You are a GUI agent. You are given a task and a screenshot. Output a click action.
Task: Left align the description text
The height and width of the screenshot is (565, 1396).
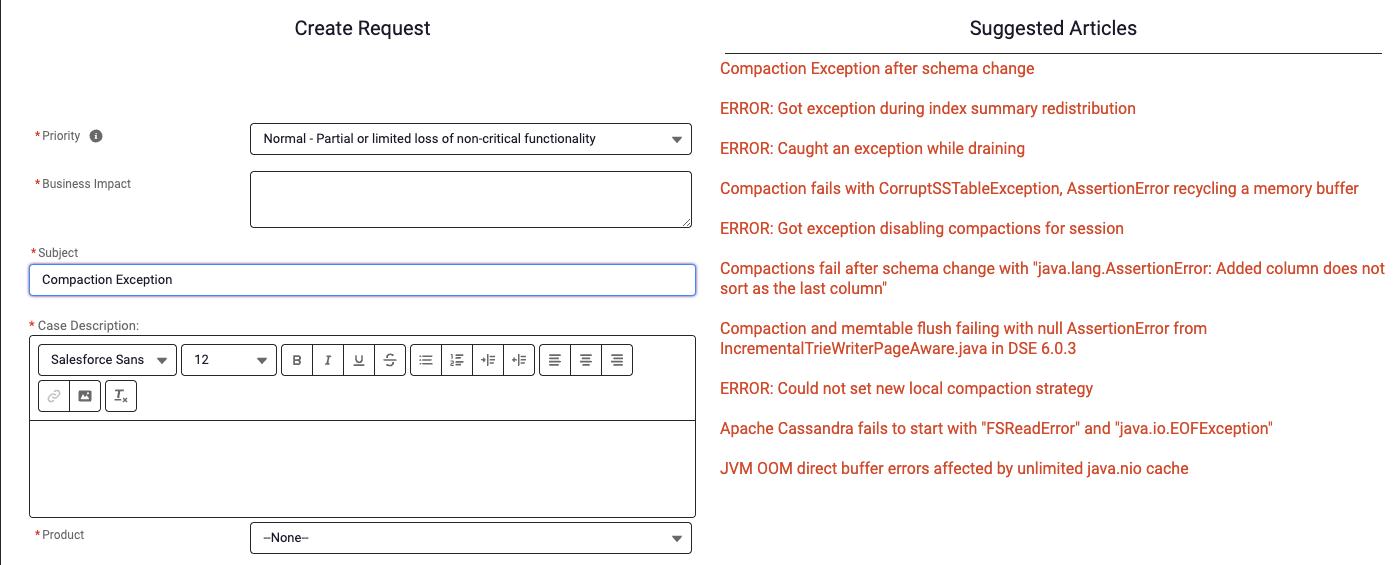pyautogui.click(x=555, y=360)
